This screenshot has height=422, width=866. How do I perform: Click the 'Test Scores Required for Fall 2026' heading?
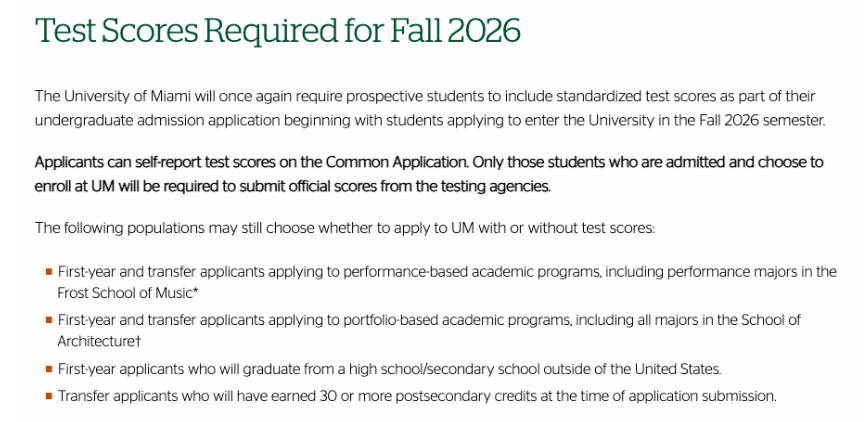click(x=278, y=30)
